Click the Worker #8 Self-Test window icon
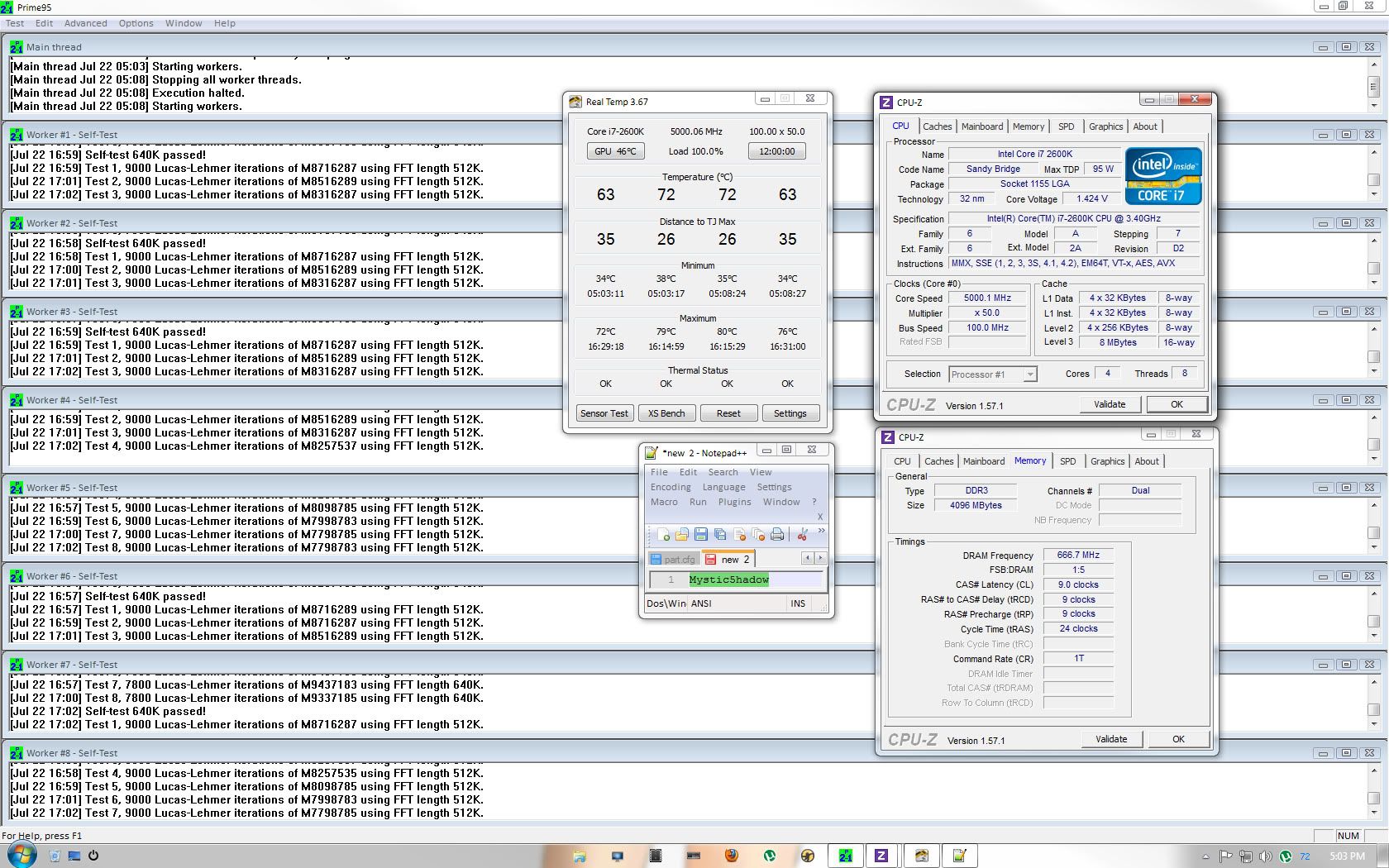 17,753
